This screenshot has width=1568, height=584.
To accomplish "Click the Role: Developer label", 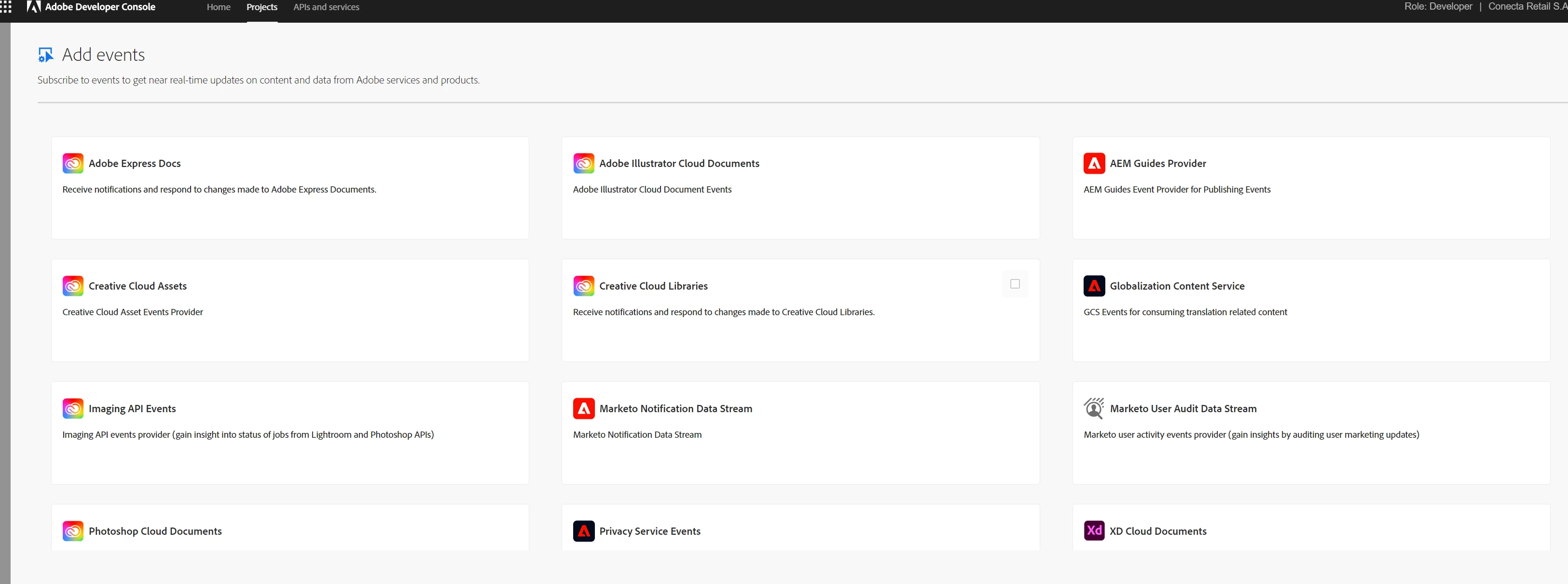I will pyautogui.click(x=1438, y=7).
